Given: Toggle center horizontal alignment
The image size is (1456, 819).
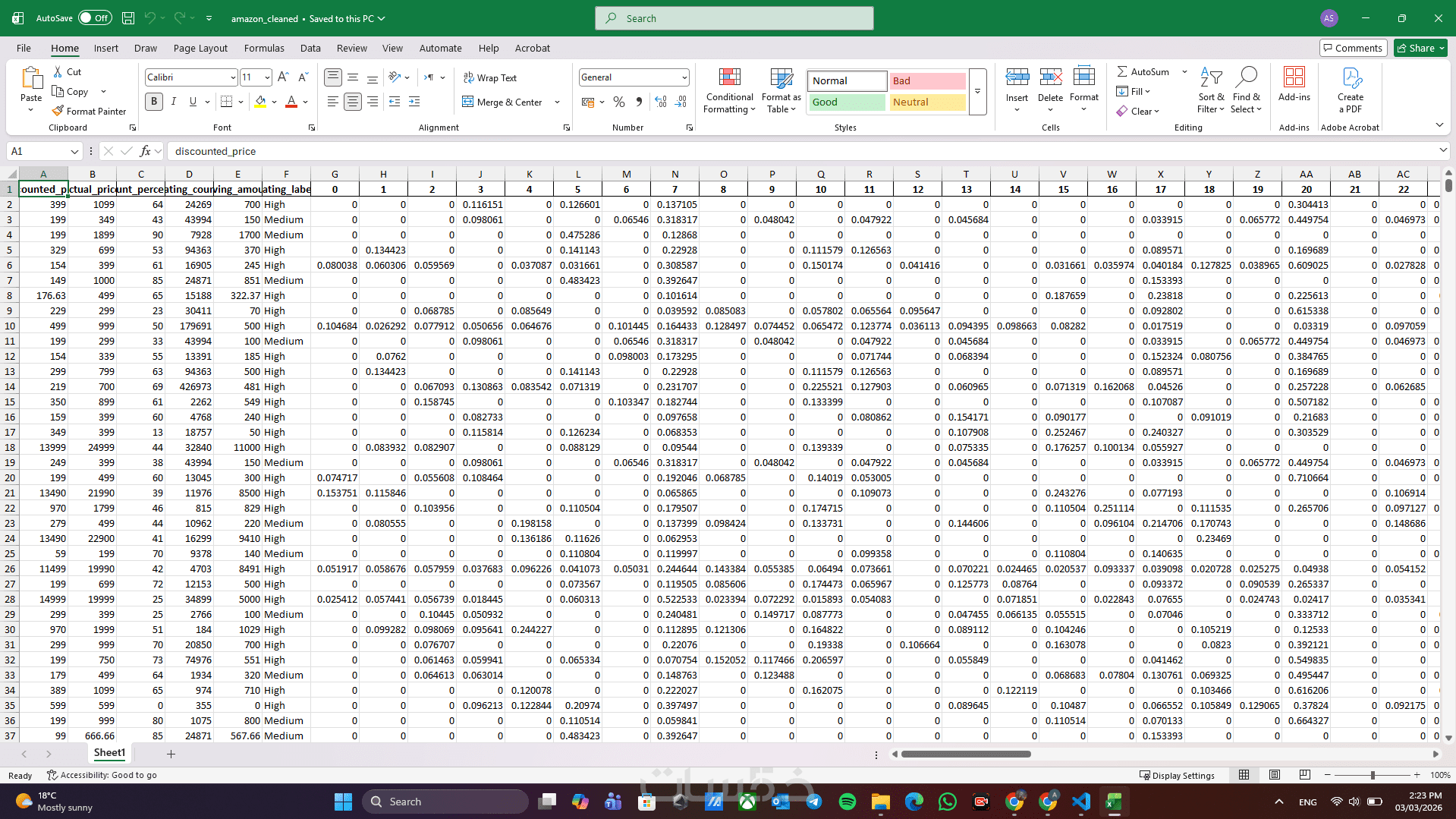Looking at the screenshot, I should coord(353,102).
